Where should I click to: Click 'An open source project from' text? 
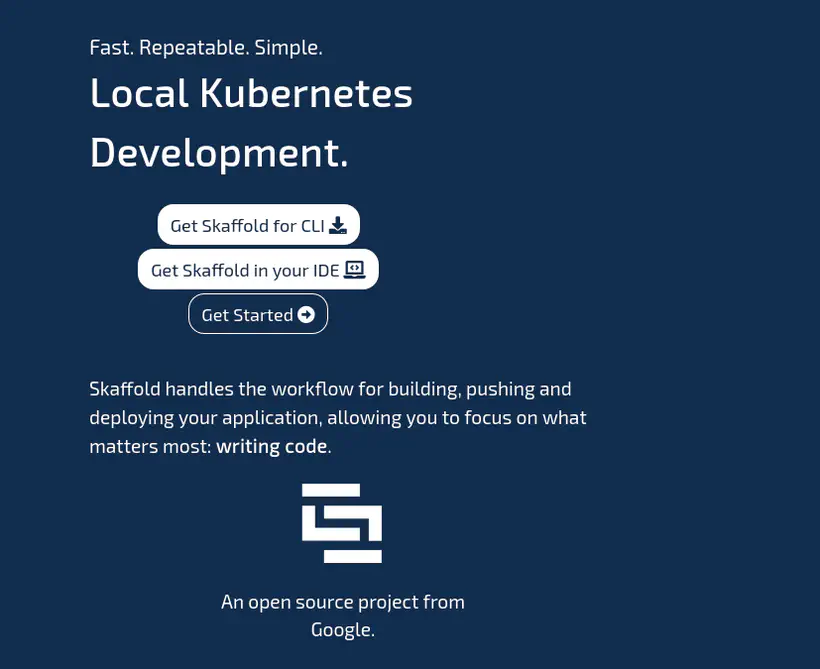342,602
